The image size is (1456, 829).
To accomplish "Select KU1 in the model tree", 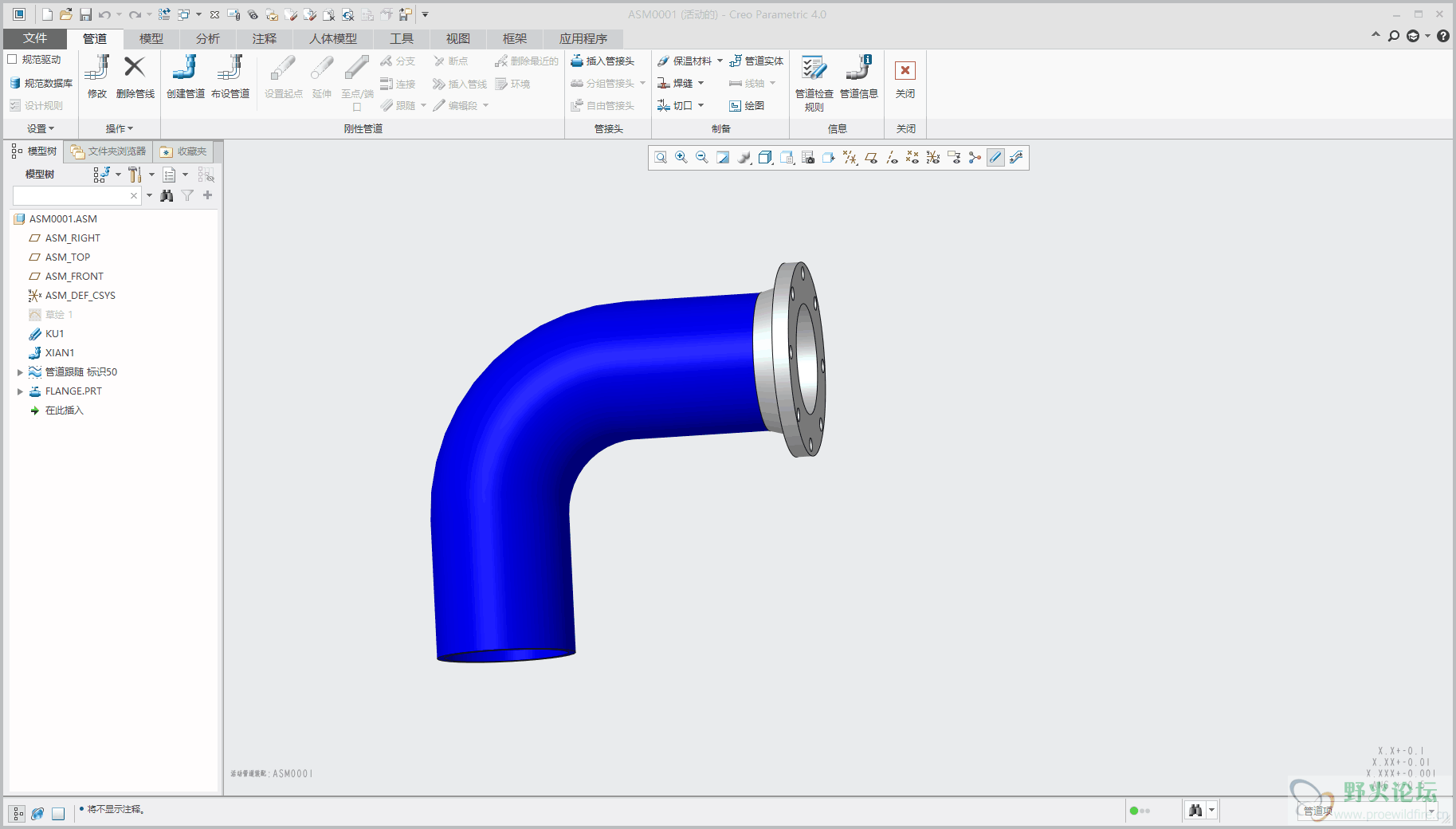I will click(54, 334).
